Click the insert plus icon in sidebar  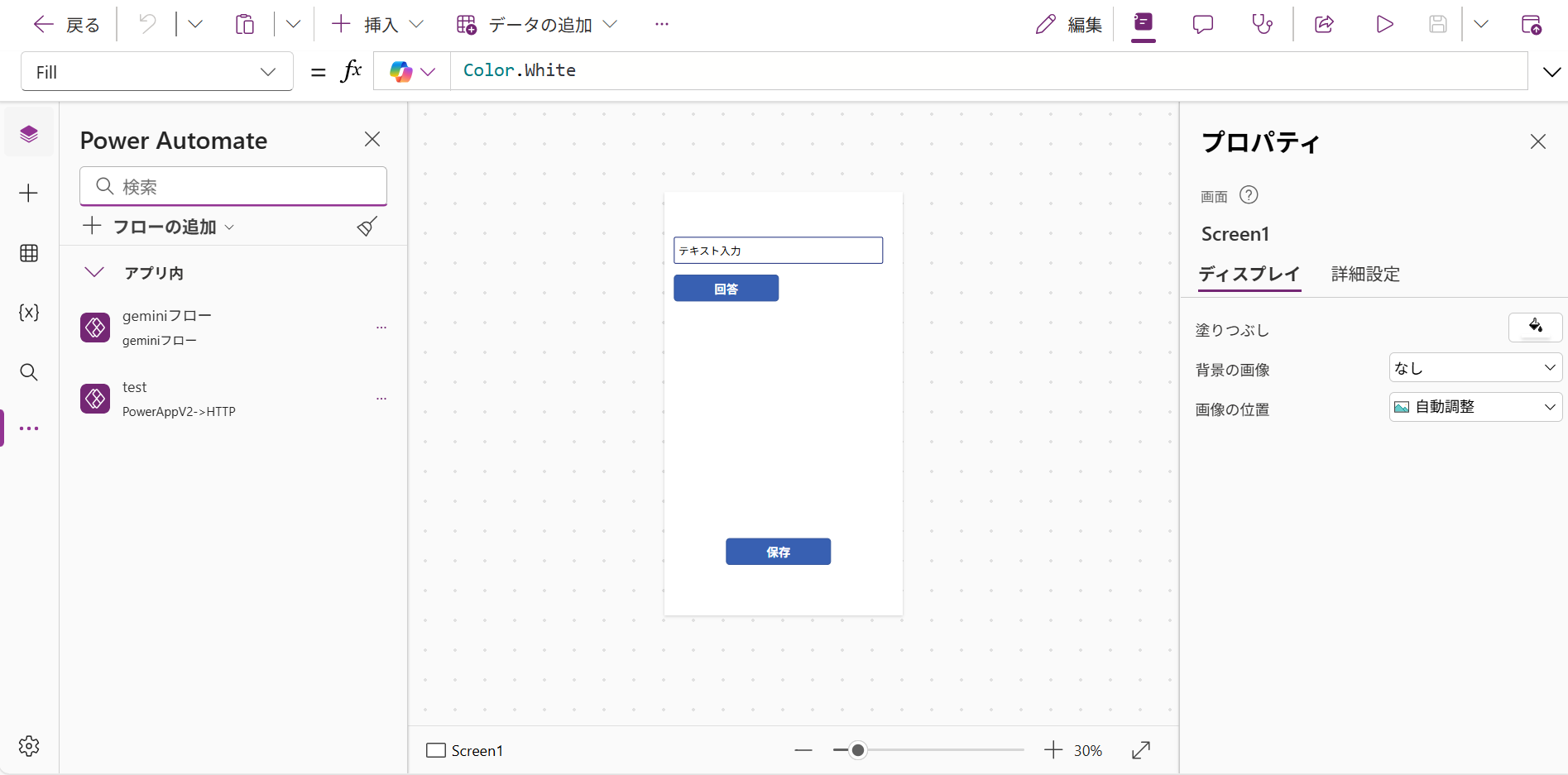click(29, 194)
